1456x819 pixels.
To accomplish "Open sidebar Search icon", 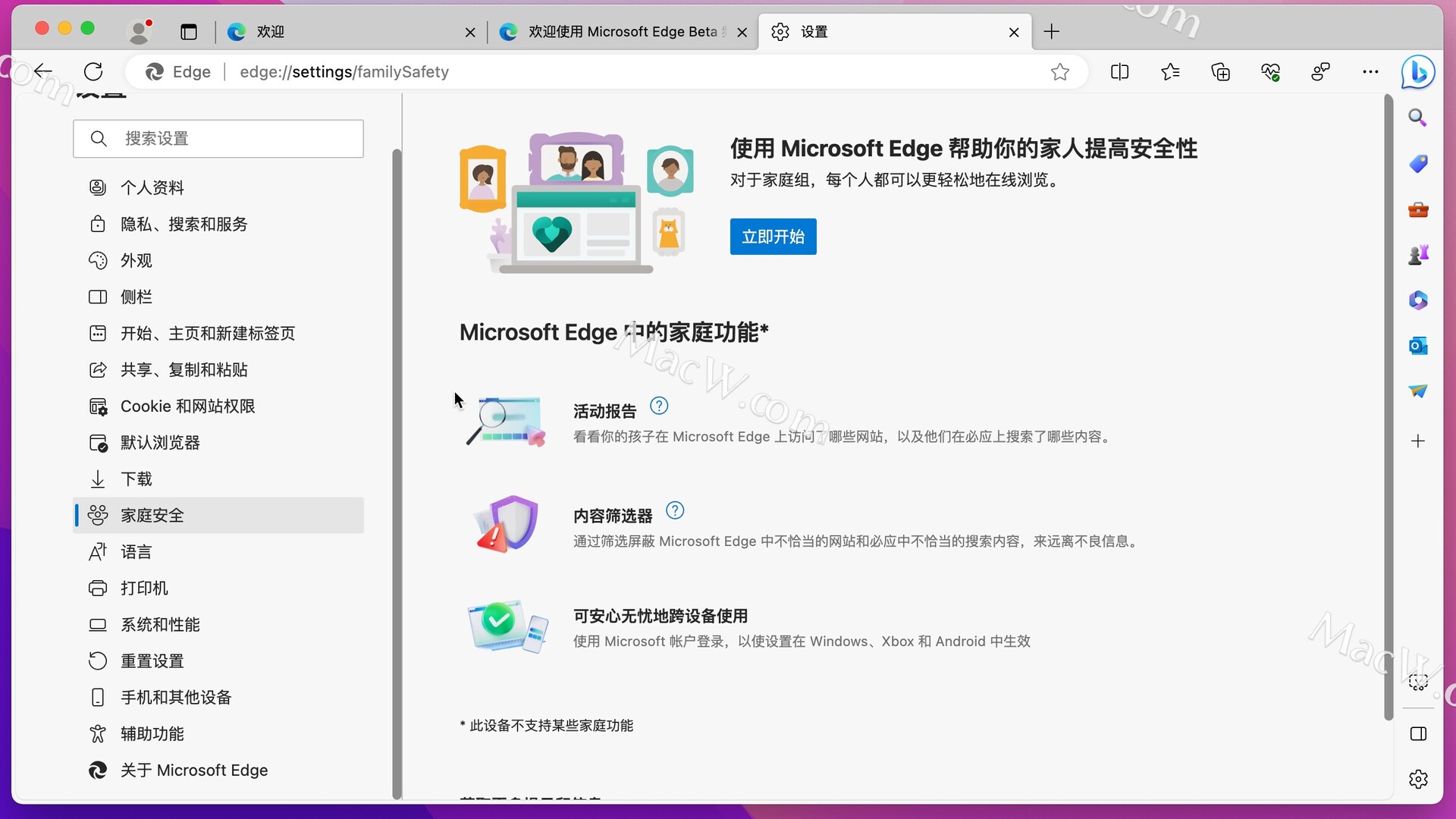I will point(1418,118).
